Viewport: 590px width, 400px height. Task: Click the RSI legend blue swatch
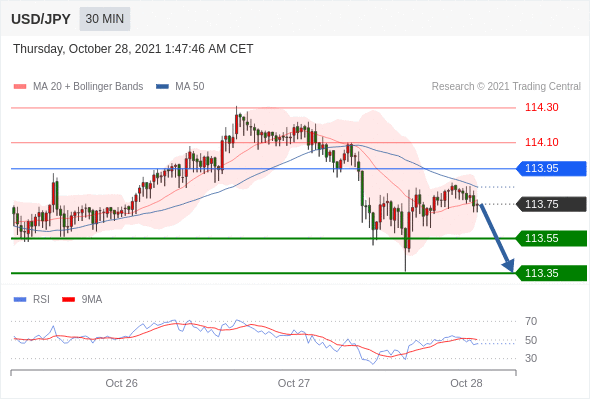click(x=20, y=300)
